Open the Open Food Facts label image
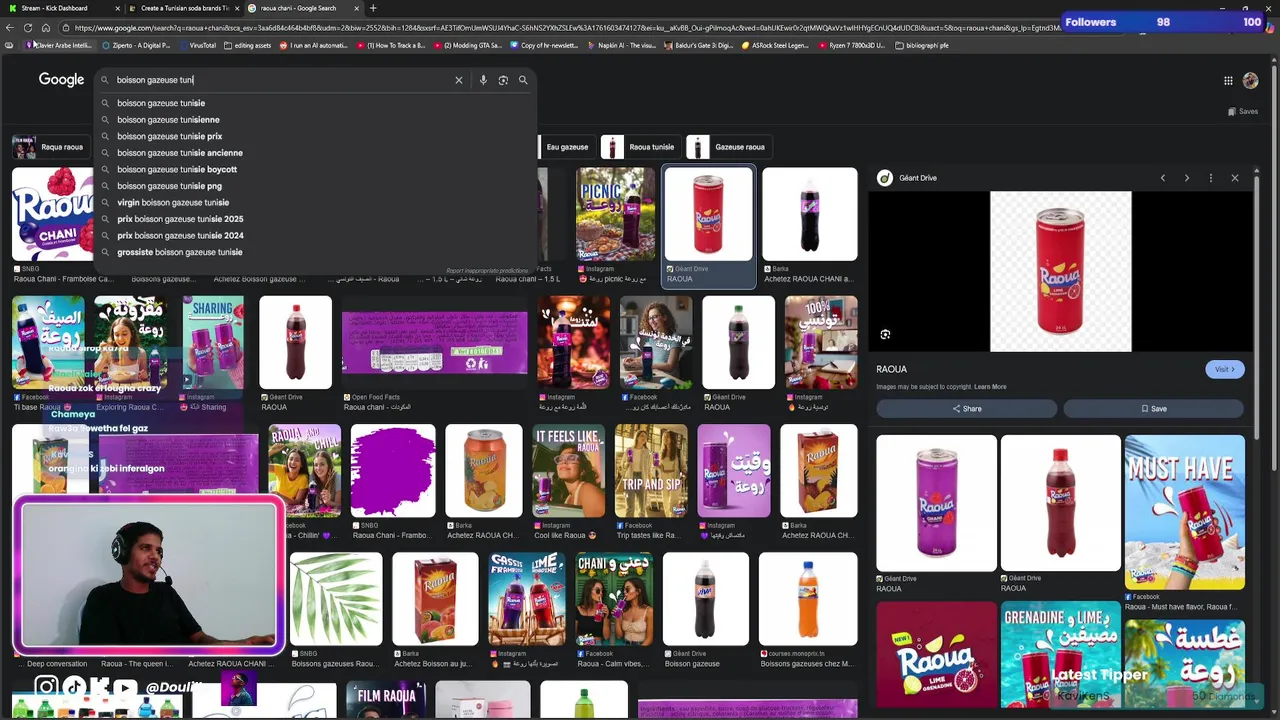Viewport: 1280px width, 720px height. click(x=434, y=342)
